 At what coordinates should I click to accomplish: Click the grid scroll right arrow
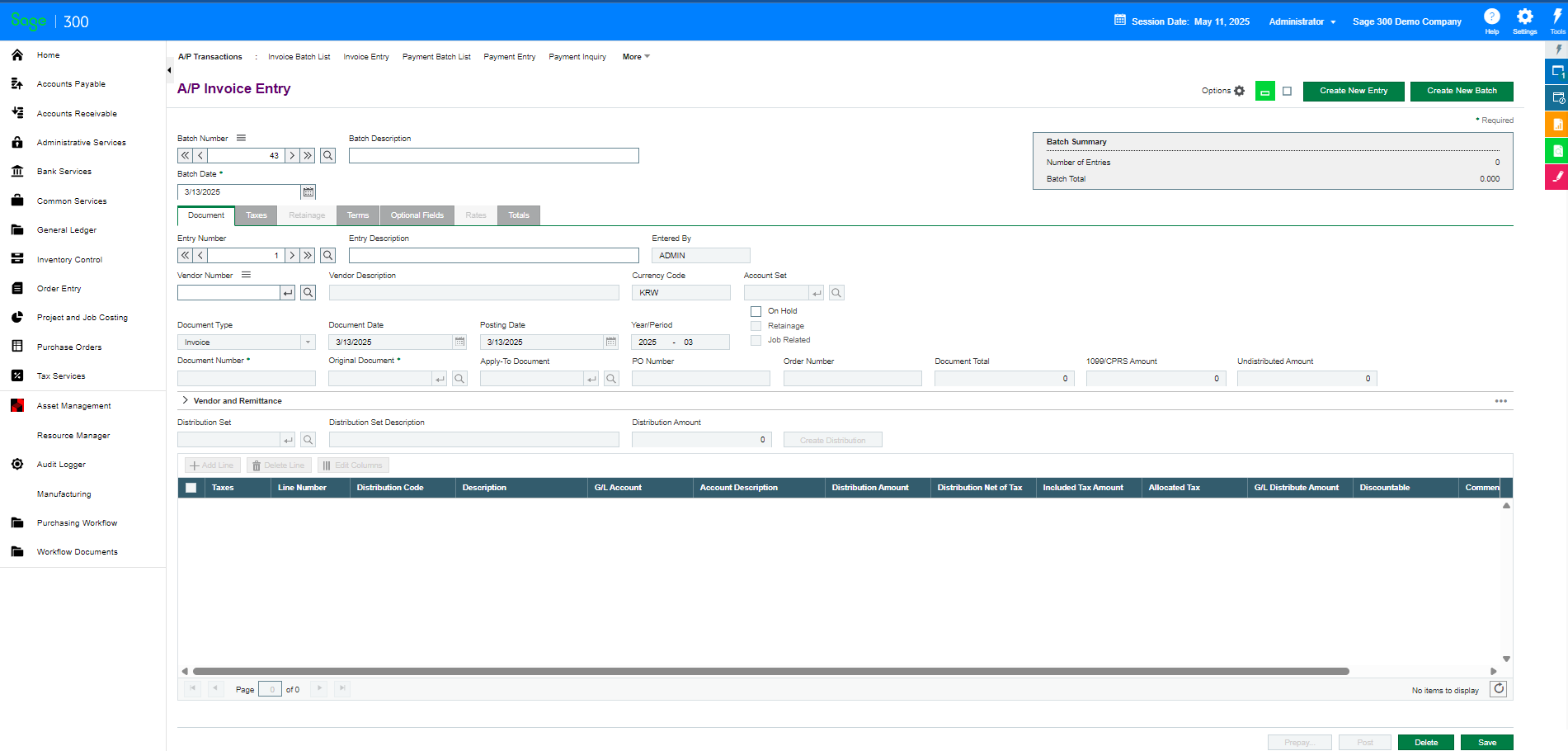click(x=1494, y=671)
